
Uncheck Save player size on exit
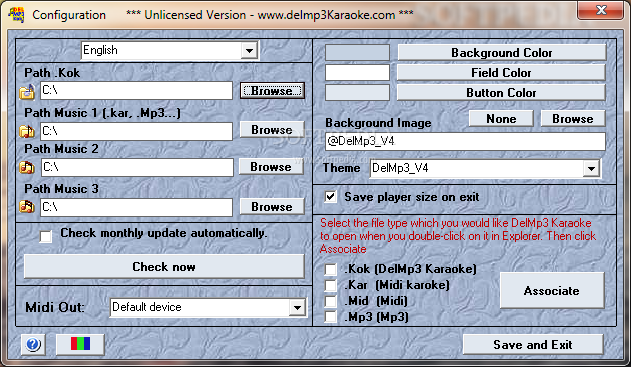pos(330,197)
